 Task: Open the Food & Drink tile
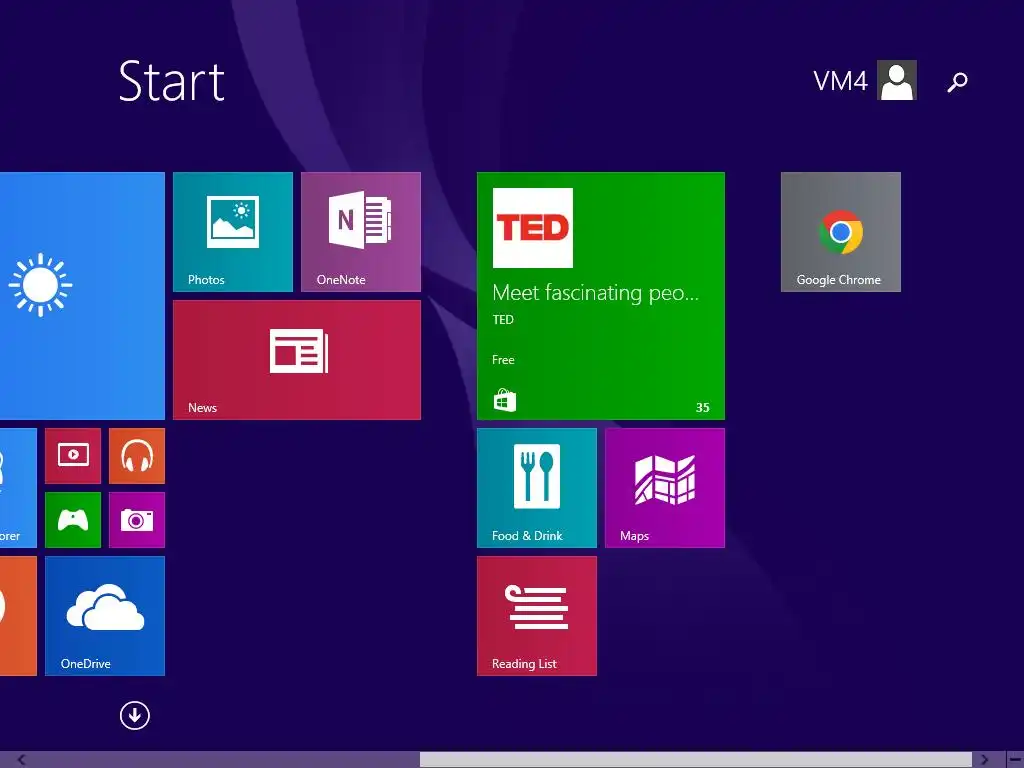(x=537, y=488)
